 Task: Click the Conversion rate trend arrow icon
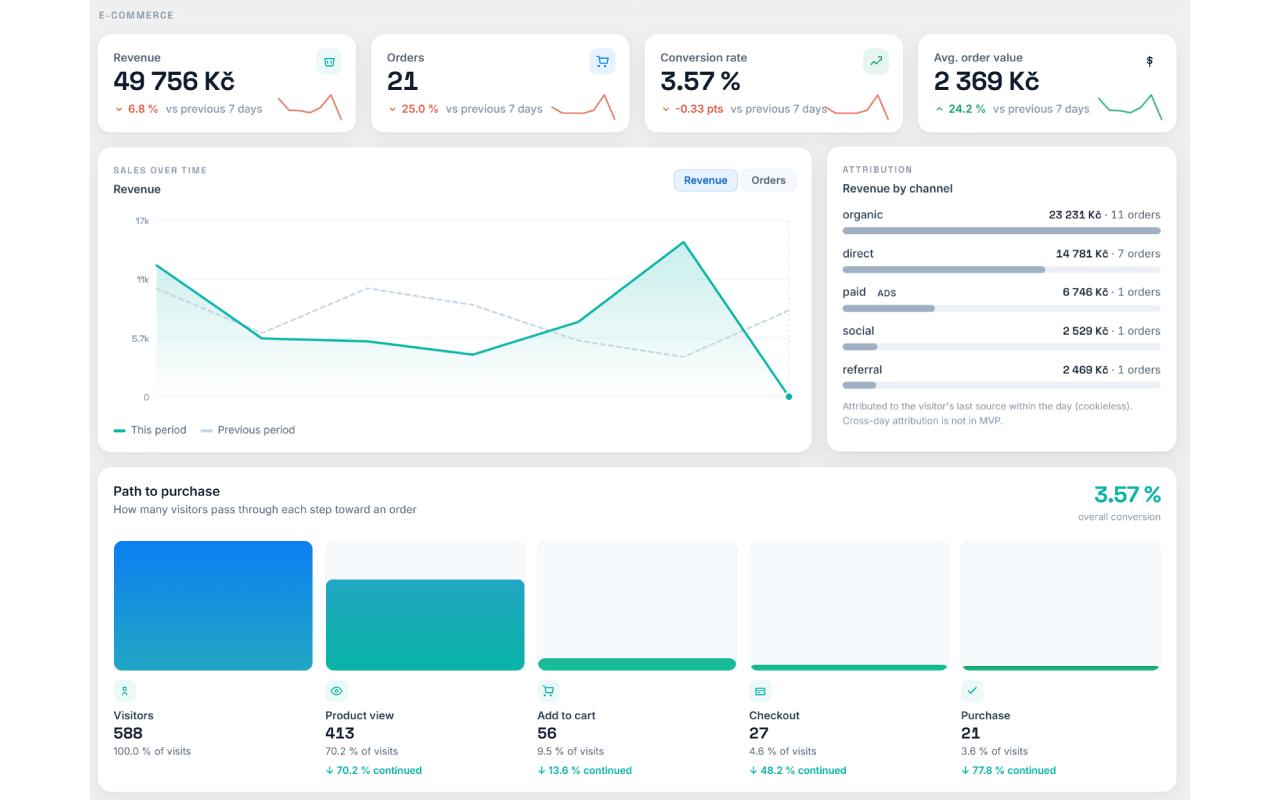876,61
